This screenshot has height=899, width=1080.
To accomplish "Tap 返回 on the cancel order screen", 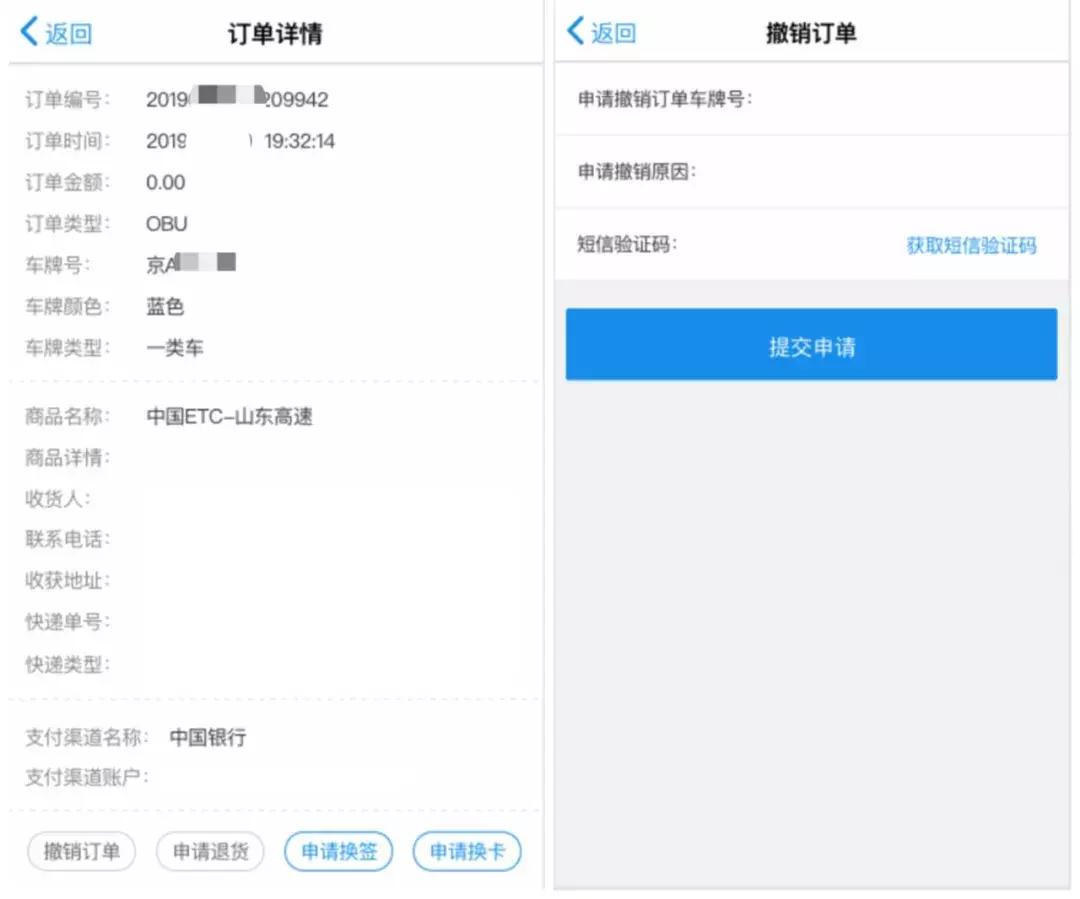I will [x=605, y=32].
